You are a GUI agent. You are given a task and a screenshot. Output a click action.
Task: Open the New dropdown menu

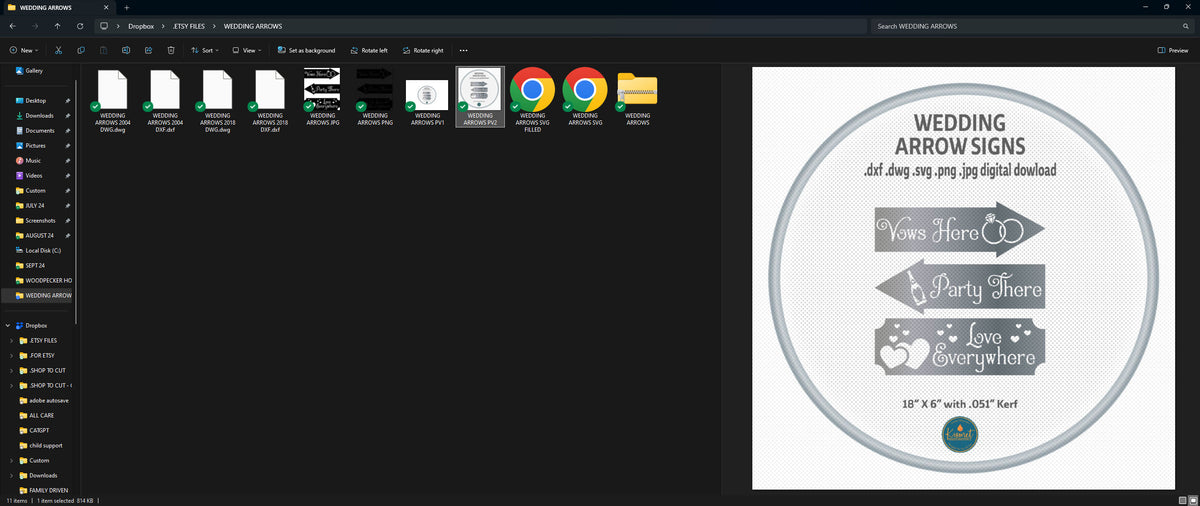point(23,50)
